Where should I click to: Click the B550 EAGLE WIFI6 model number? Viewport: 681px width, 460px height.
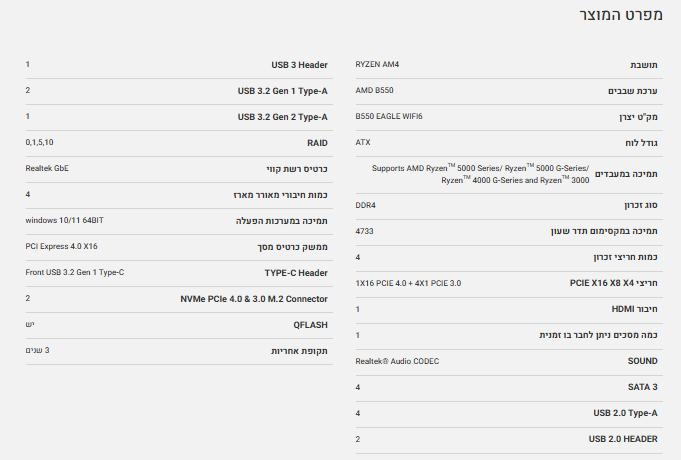pos(388,117)
